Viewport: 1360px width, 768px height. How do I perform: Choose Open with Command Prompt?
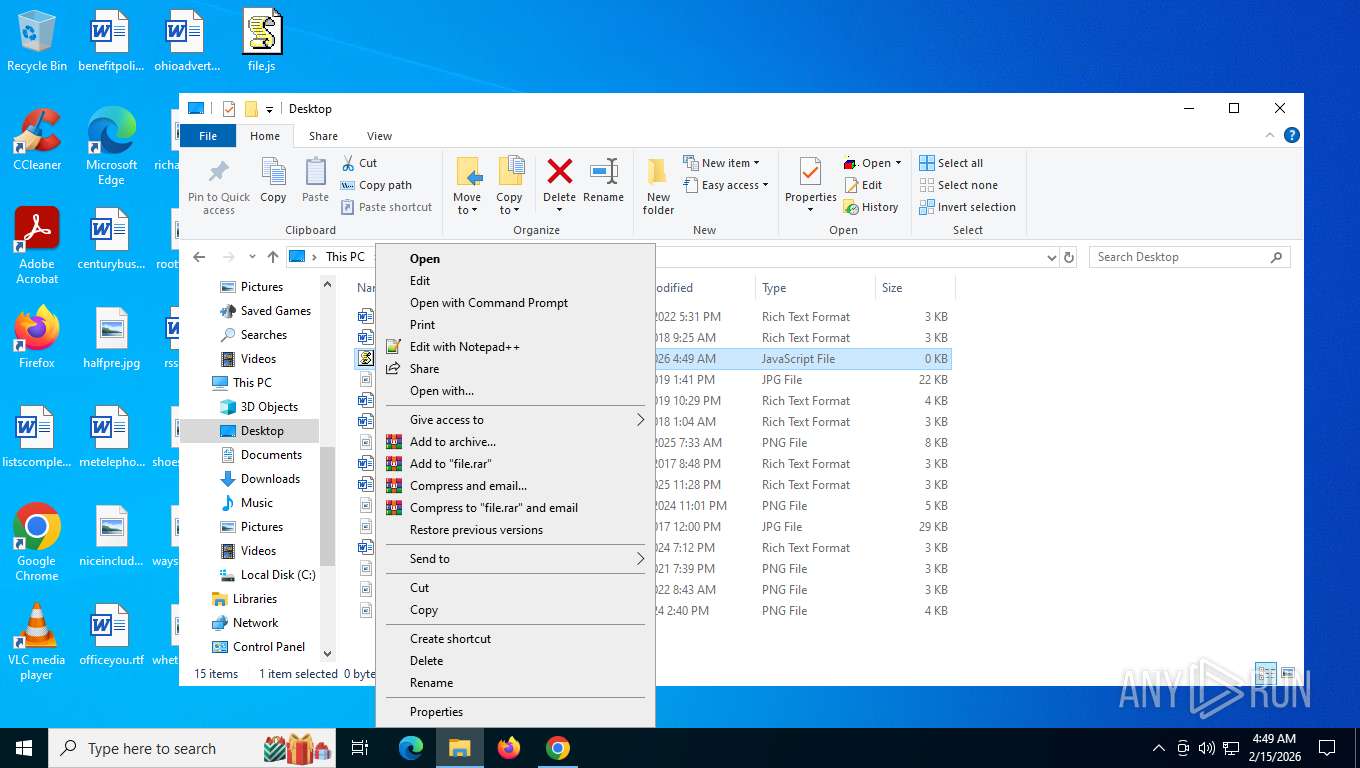tap(515, 303)
